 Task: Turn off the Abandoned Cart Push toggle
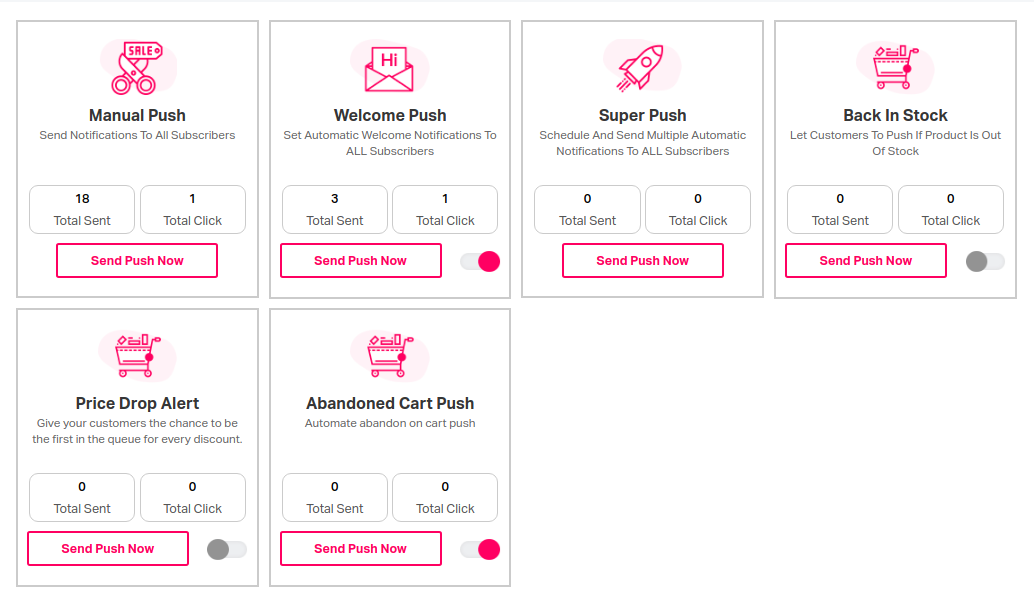coord(480,549)
